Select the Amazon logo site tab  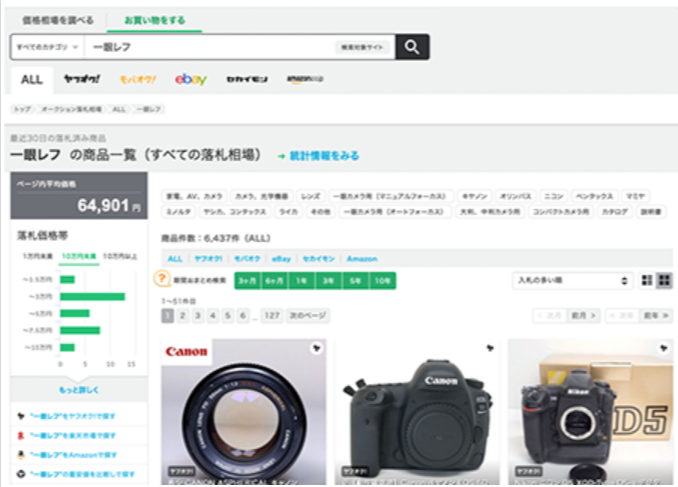304,80
